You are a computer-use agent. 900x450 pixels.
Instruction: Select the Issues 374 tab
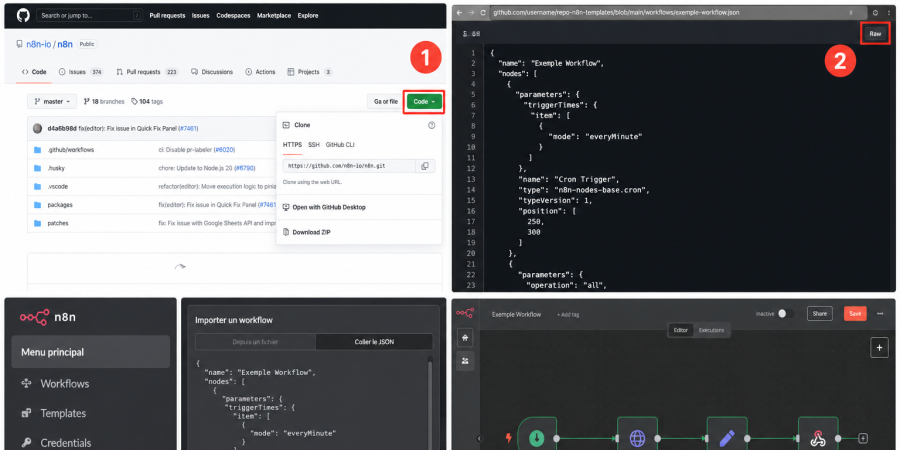(81, 72)
